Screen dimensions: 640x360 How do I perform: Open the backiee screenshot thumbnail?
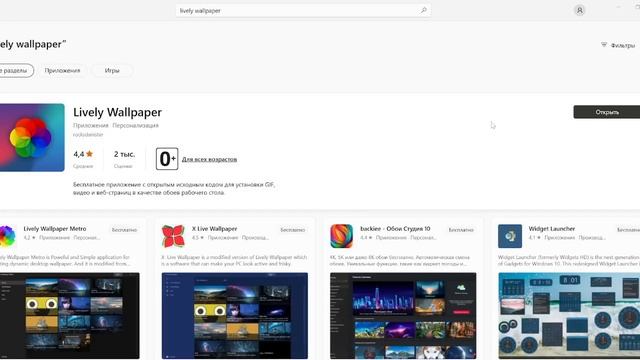tap(403, 316)
